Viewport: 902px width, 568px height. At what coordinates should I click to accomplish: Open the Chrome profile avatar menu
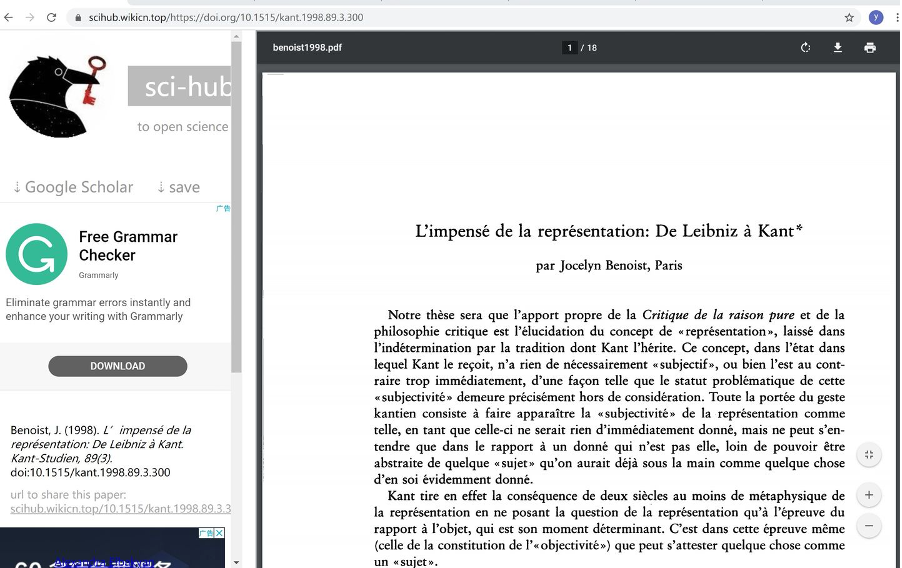pos(876,17)
